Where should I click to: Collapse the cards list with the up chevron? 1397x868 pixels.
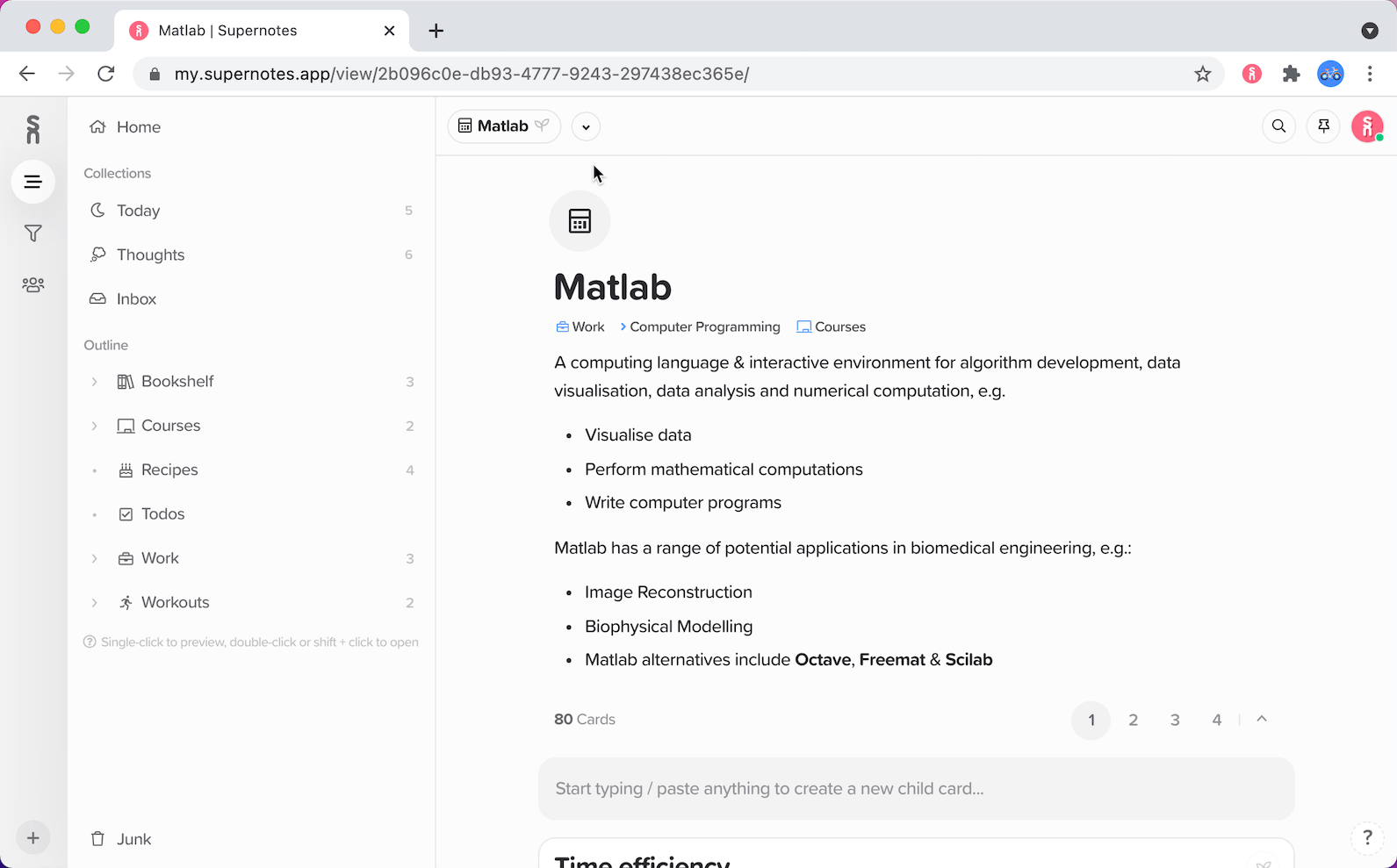pos(1262,720)
